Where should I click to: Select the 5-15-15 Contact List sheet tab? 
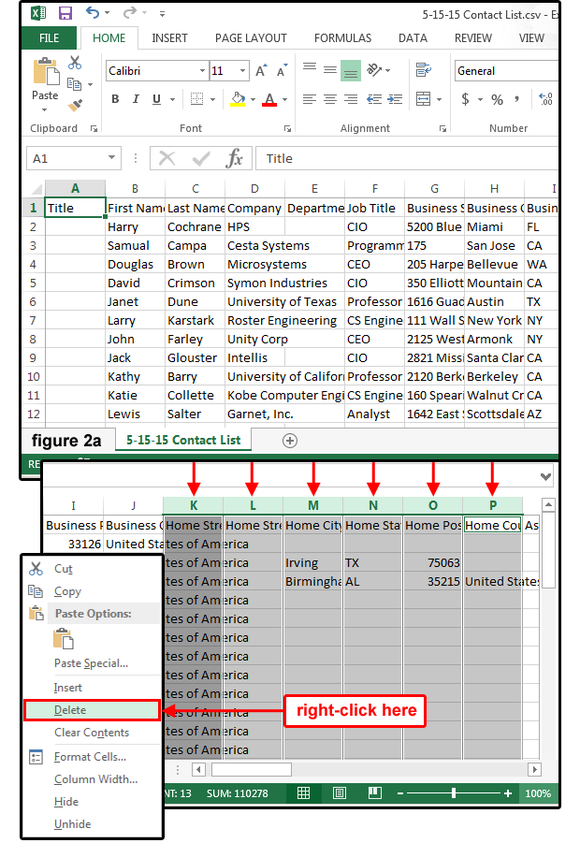click(x=183, y=440)
